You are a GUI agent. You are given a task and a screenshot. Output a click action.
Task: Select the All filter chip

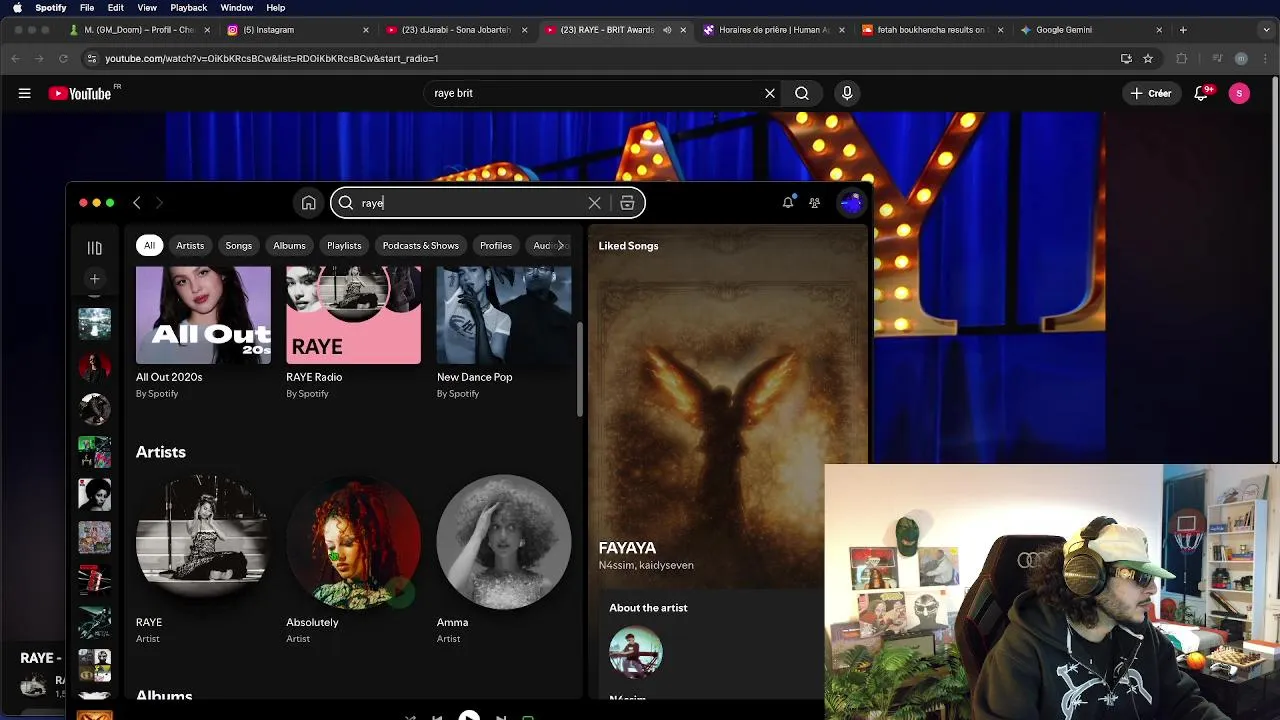point(149,245)
